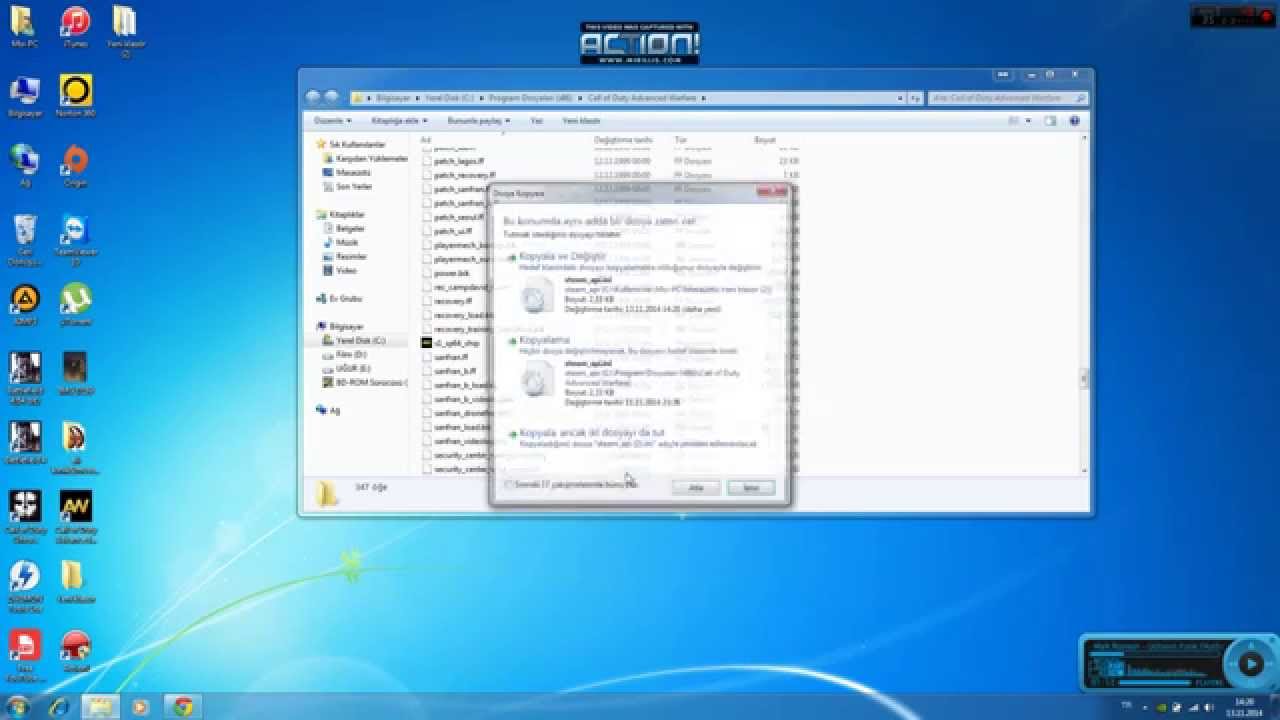Launch Call of Duty Ghosts shortcut
This screenshot has width=1280, height=720.
26,517
